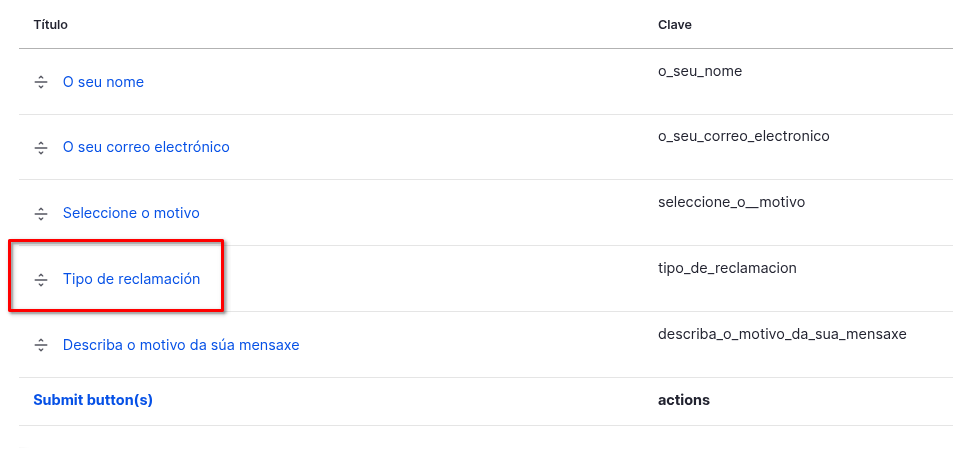This screenshot has width=953, height=460.
Task: Open the O seu nome element
Action: coord(103,82)
